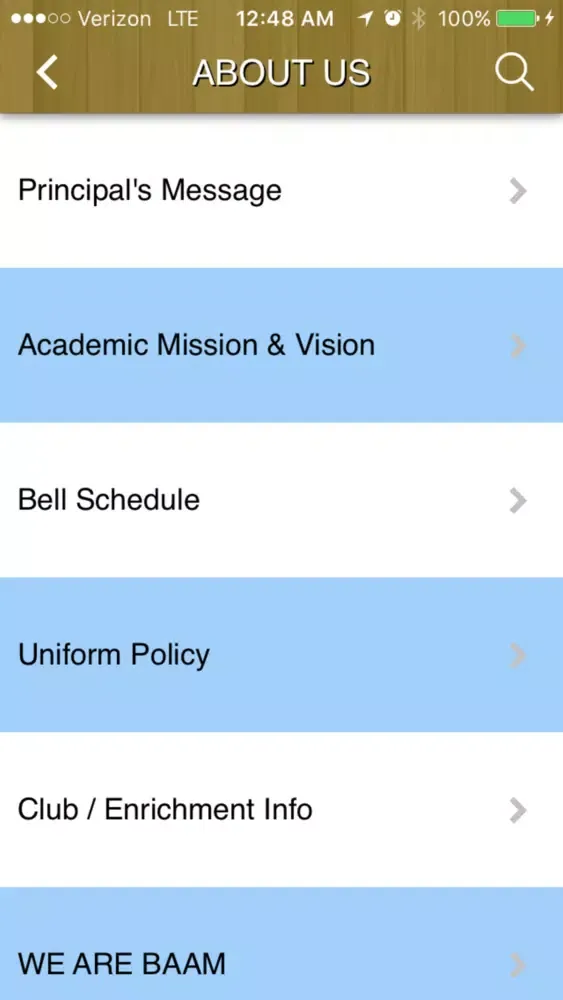
Task: Expand the Principal's Message chevron
Action: 518,191
